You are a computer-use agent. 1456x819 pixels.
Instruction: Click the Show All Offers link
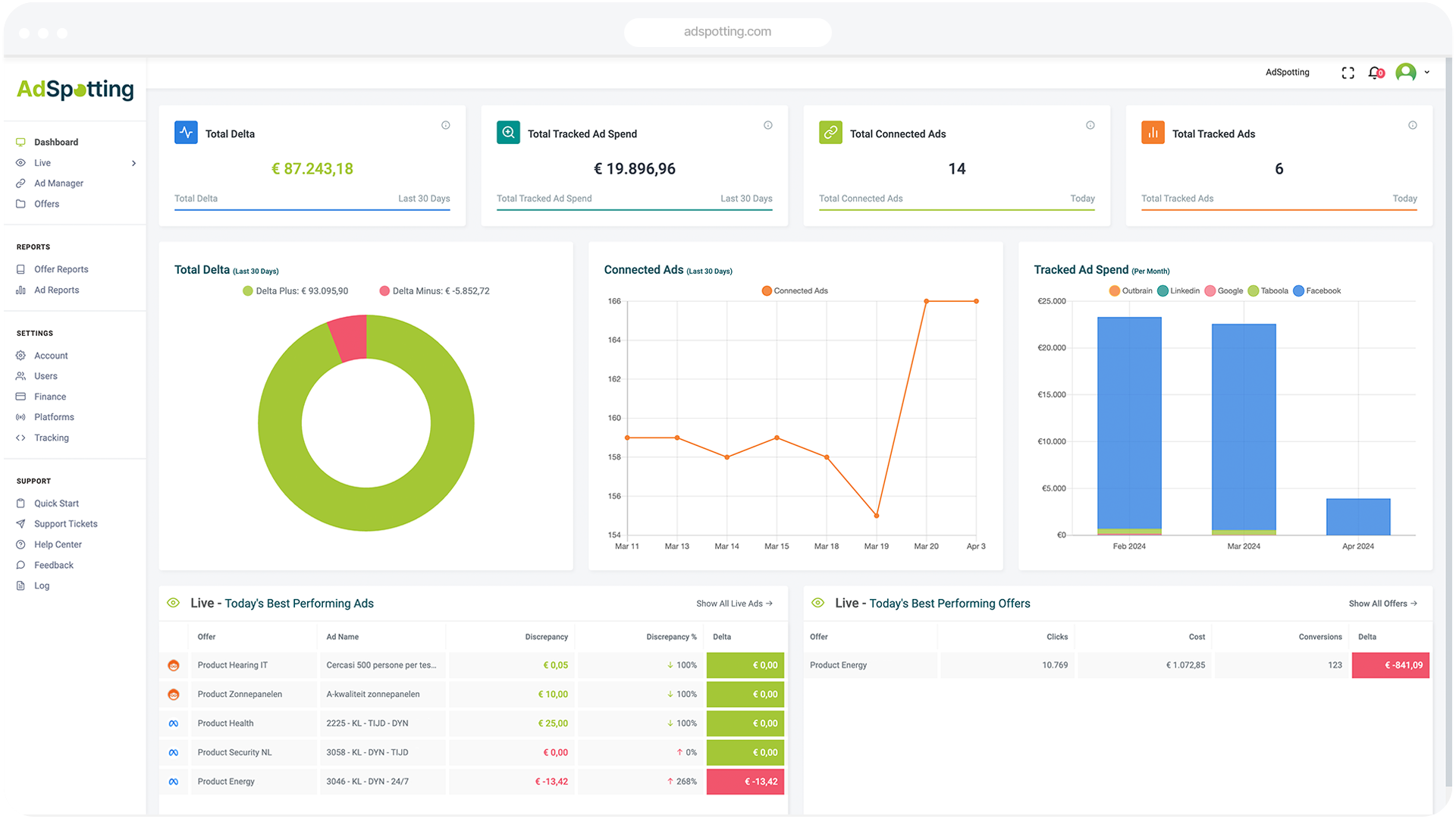click(x=1382, y=604)
